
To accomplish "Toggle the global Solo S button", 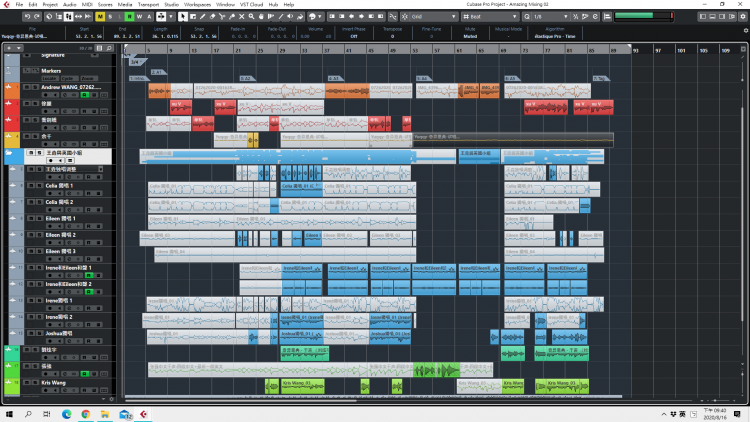I will 110,17.
